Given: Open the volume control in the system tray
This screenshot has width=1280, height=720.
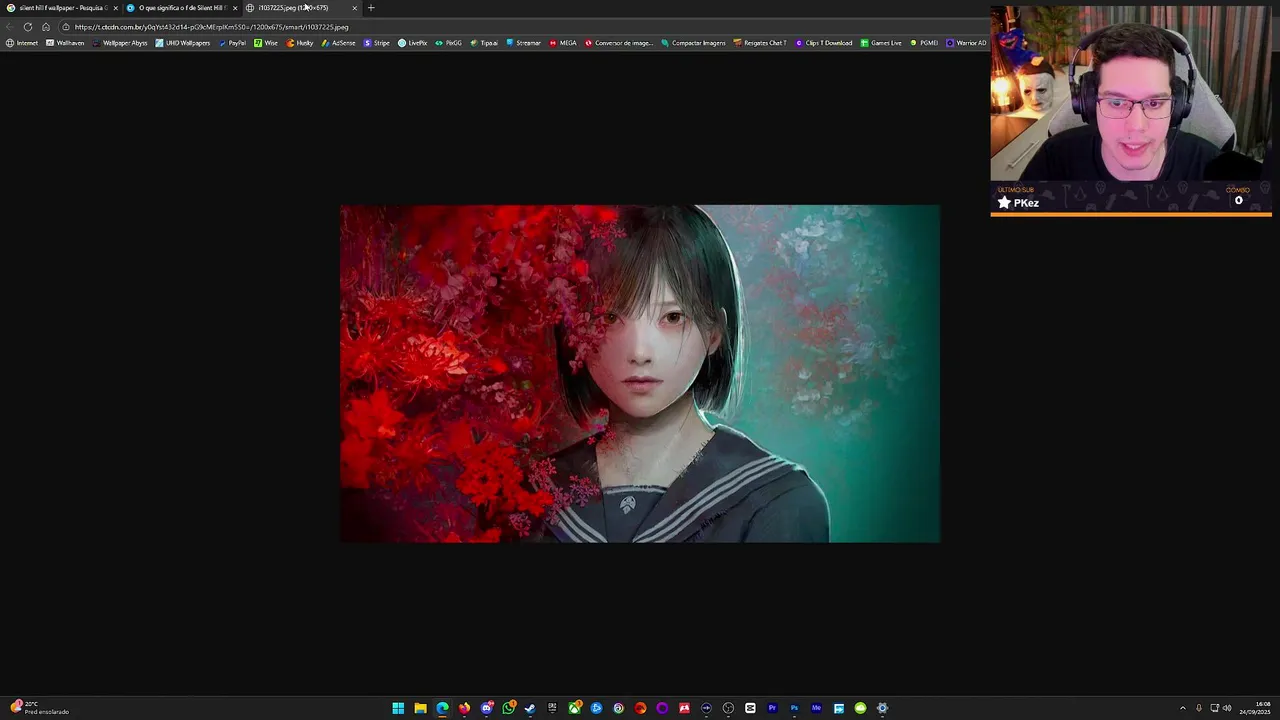Looking at the screenshot, I should tap(1227, 708).
